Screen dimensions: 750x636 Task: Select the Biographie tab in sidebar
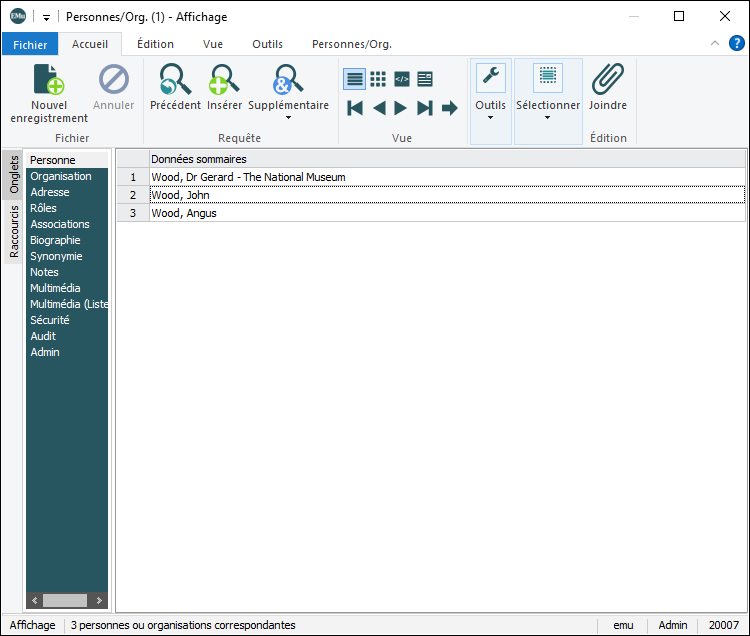tap(55, 240)
